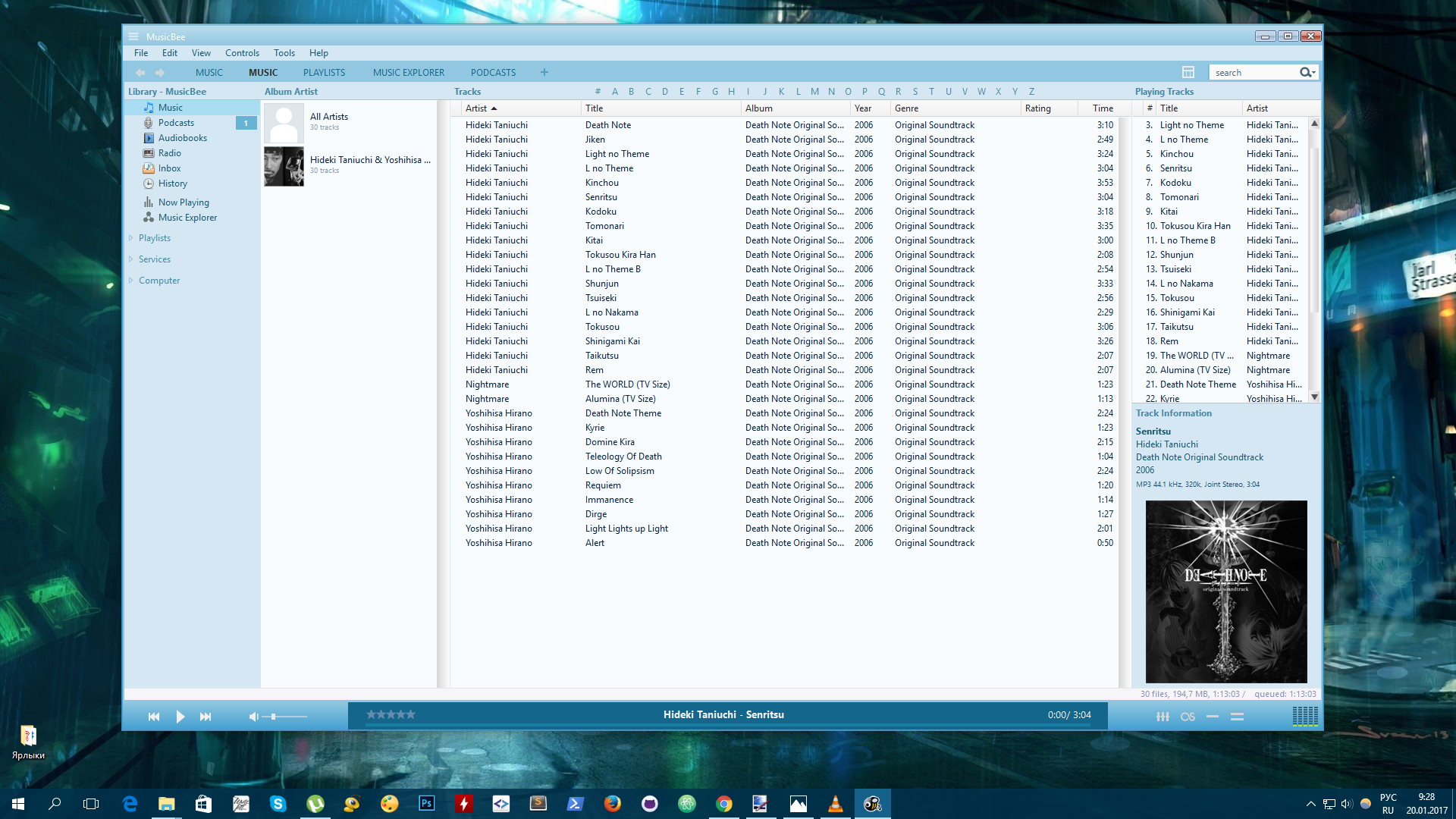Expand the Computer node
This screenshot has width=1456, height=819.
point(130,281)
